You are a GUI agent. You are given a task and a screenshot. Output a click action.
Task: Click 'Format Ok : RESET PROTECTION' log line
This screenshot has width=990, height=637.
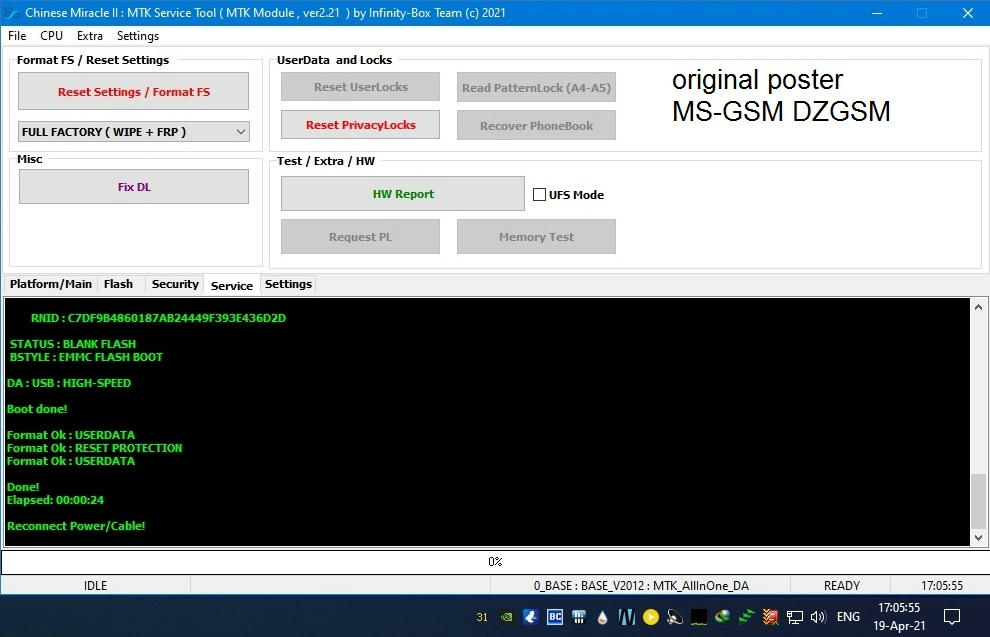tap(94, 448)
